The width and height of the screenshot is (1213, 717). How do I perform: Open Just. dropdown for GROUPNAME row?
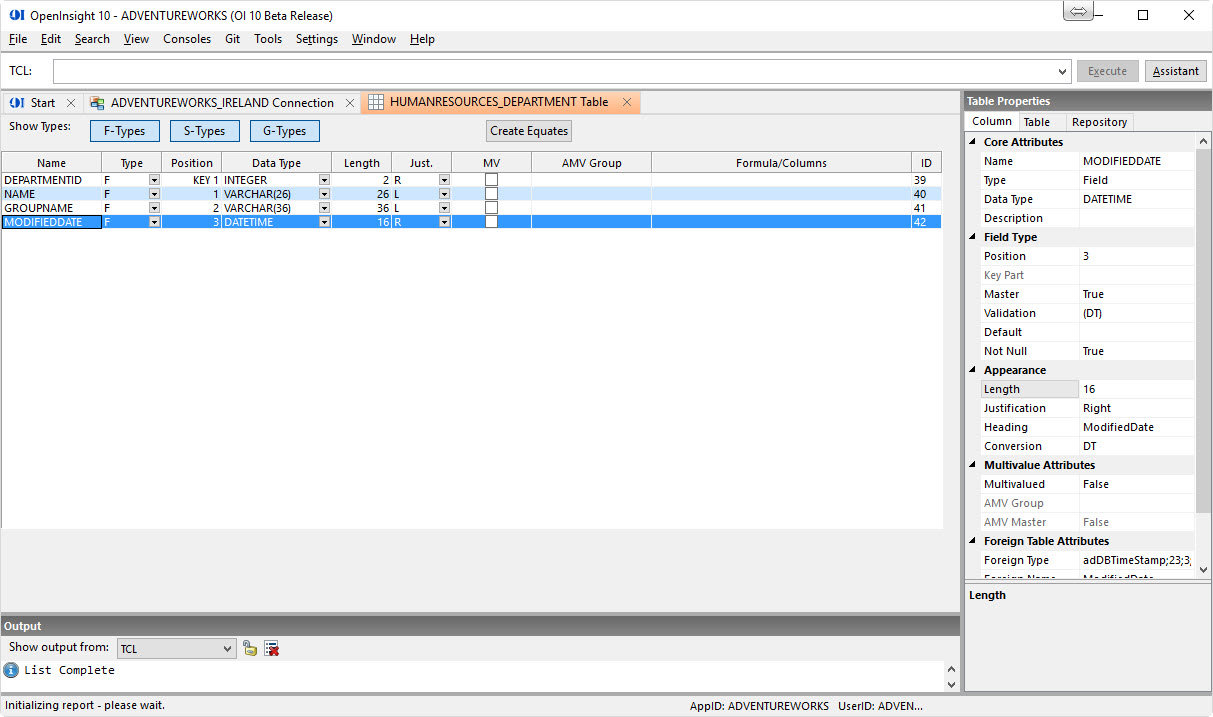point(444,208)
